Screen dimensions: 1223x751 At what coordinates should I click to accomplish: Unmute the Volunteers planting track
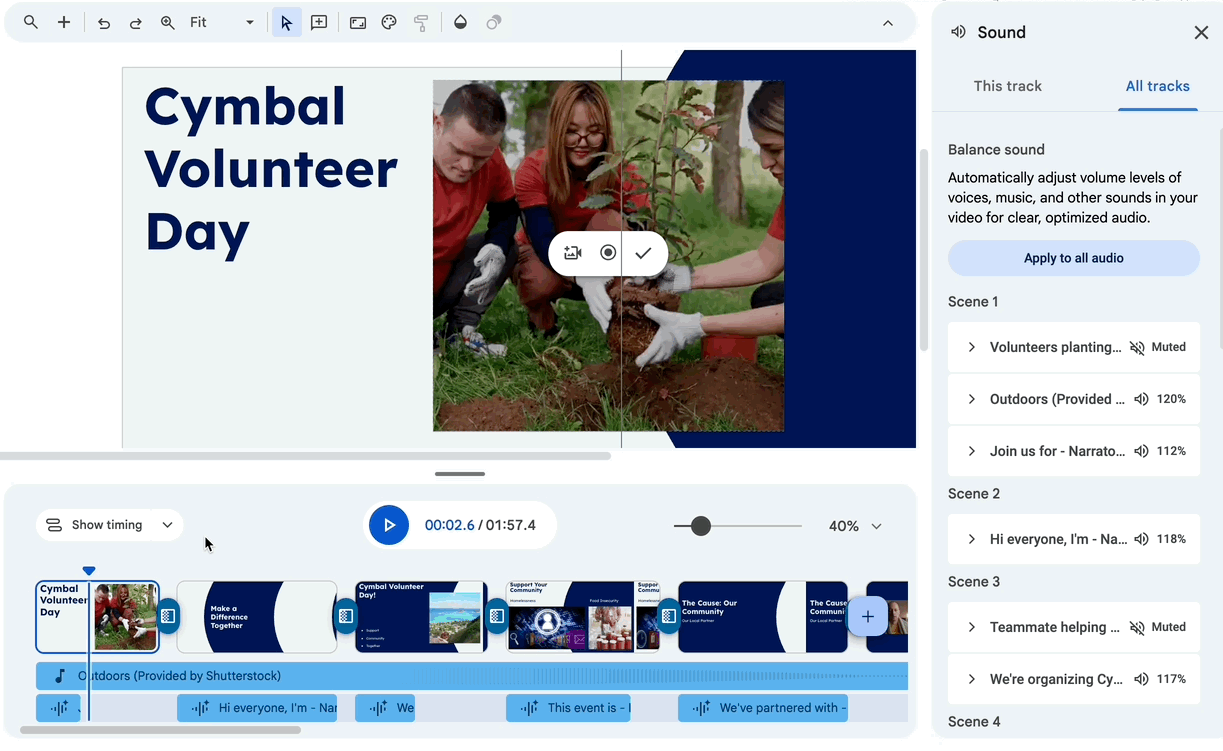[1137, 347]
